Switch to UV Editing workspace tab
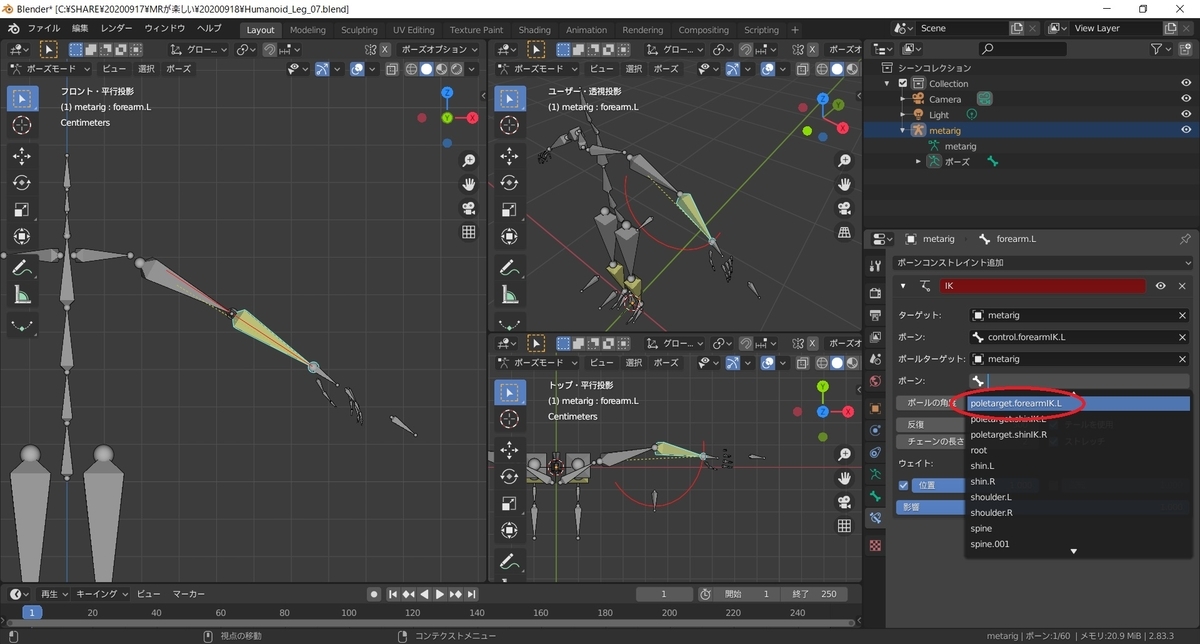Screen dimensions: 1200x644 pyautogui.click(x=413, y=30)
